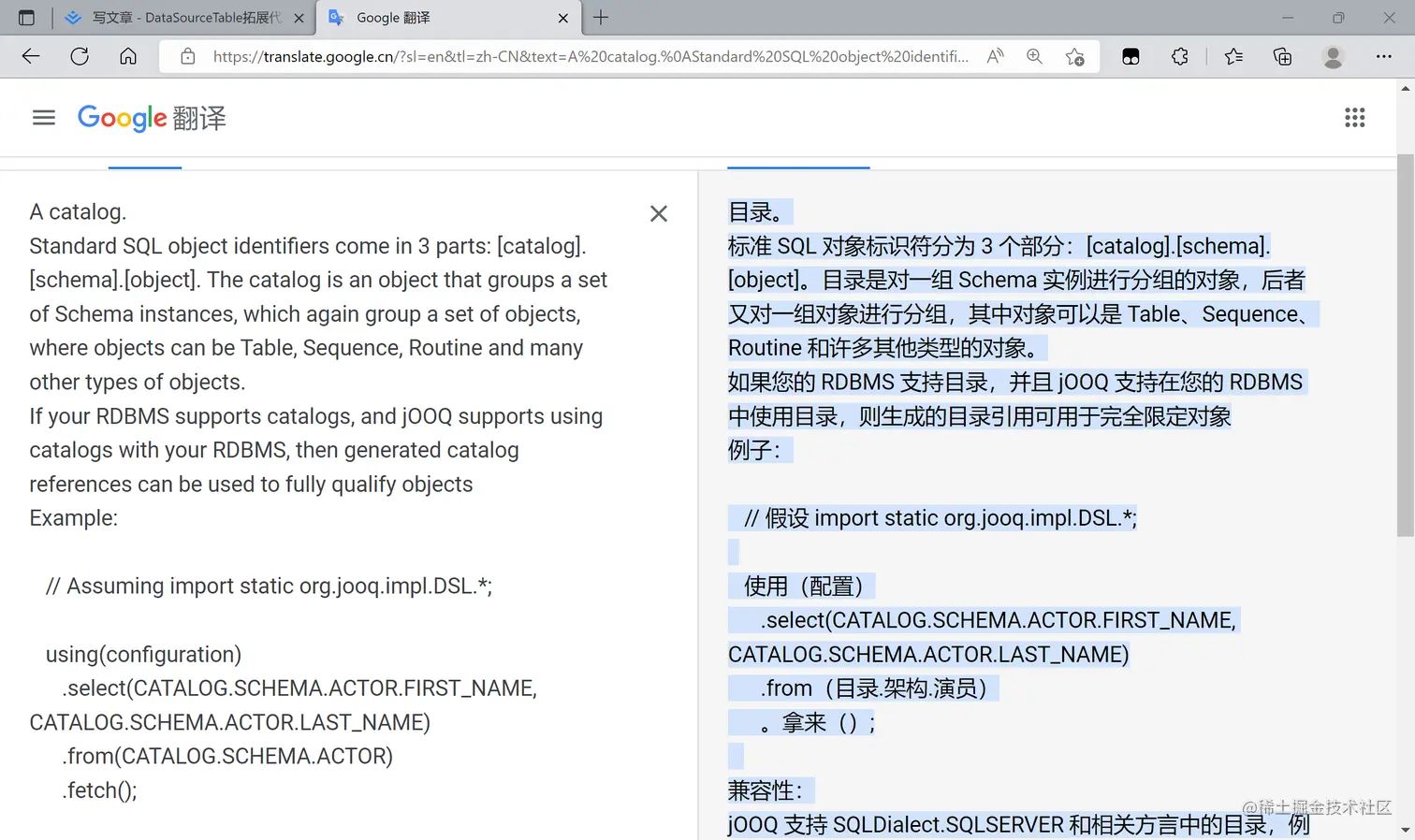This screenshot has height=840, width=1415.
Task: Click the scrollbar down arrow
Action: pos(1406,830)
